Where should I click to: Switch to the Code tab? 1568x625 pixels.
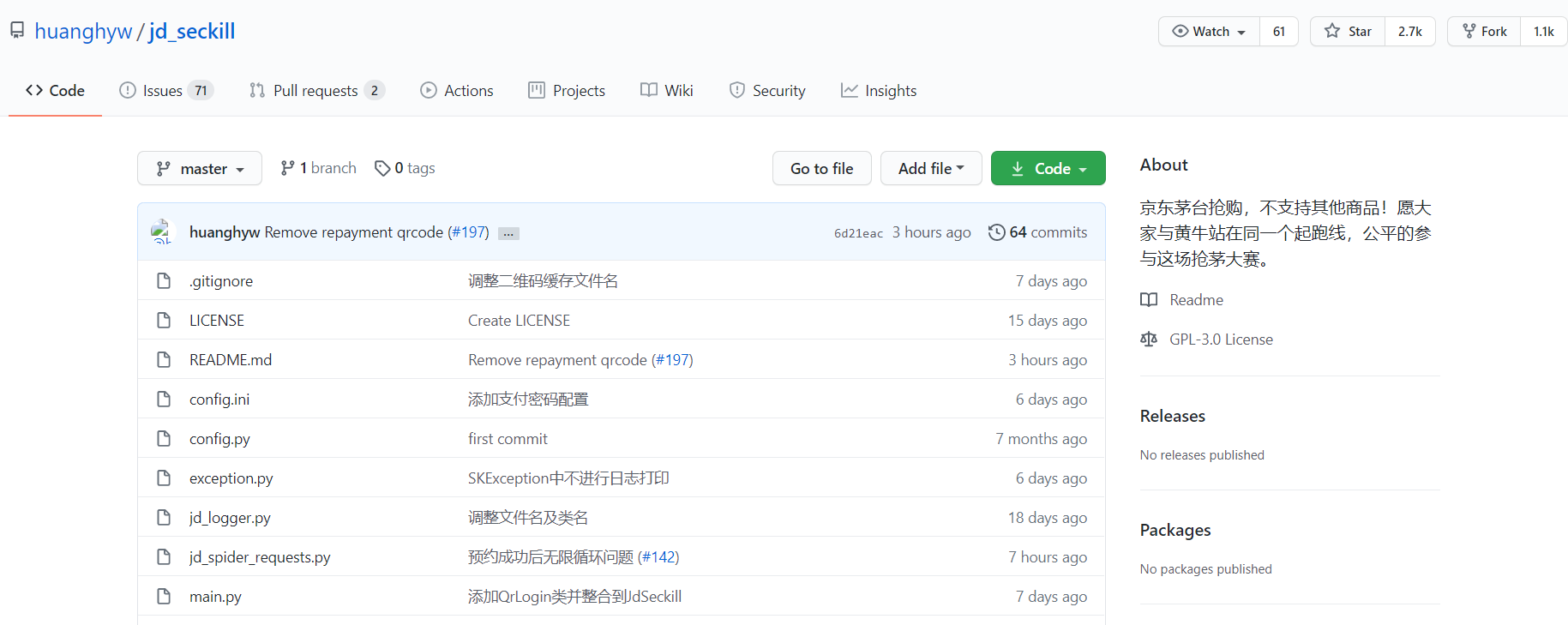click(55, 90)
